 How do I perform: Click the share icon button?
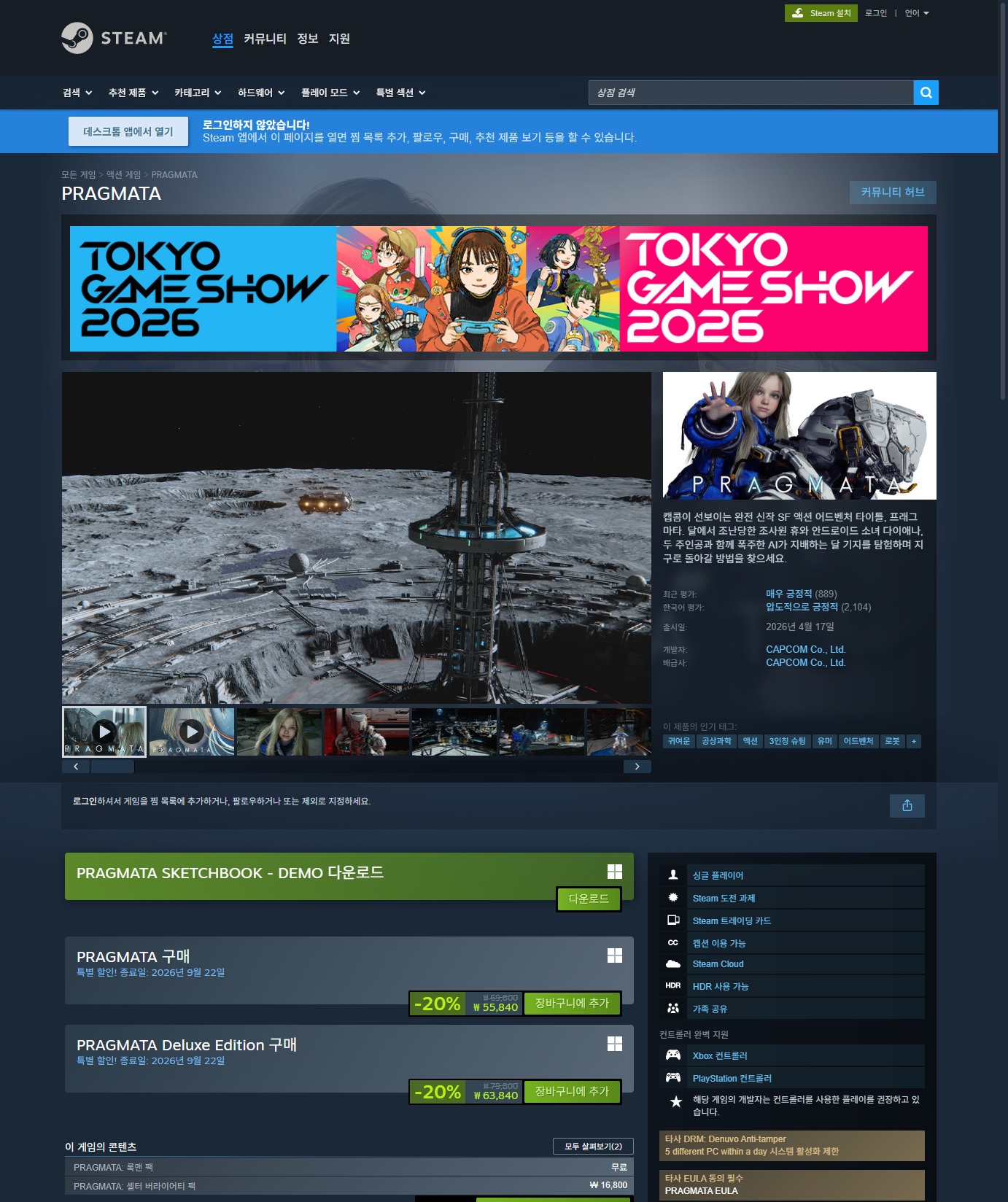pos(907,805)
